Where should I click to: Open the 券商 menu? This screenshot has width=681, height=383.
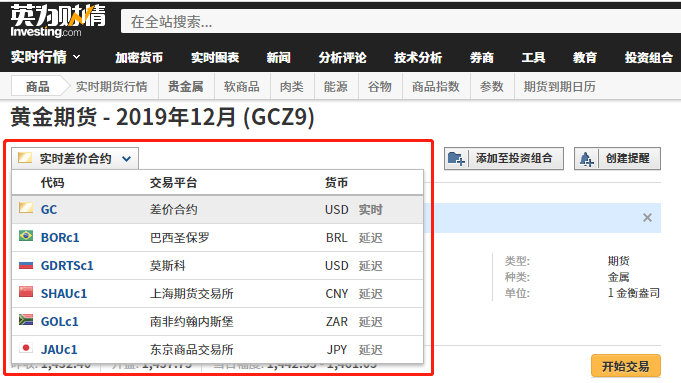[482, 57]
